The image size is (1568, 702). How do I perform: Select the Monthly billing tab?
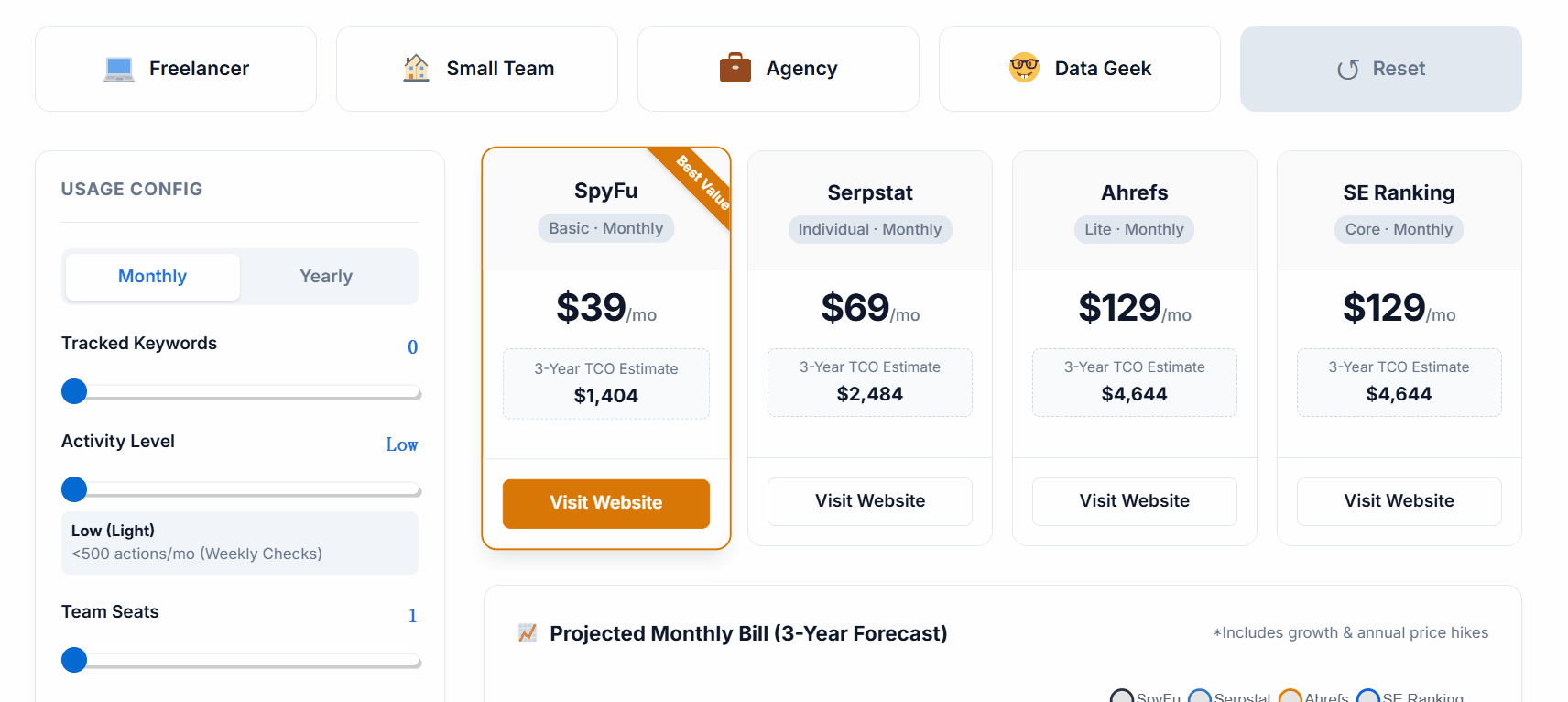[x=151, y=276]
